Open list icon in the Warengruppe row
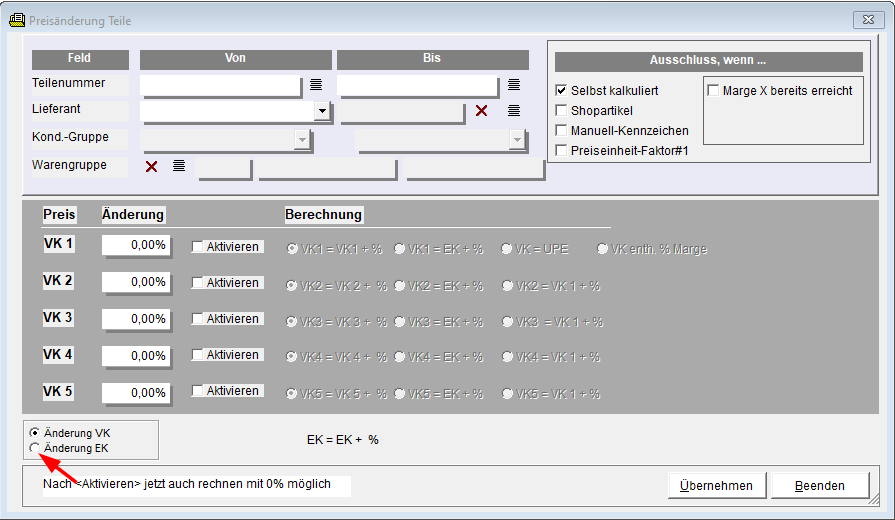 pyautogui.click(x=179, y=166)
